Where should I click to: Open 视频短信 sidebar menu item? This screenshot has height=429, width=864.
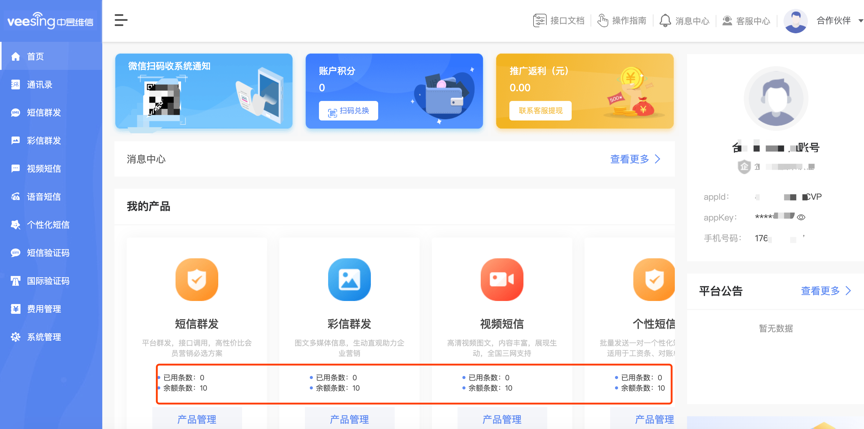tap(51, 169)
